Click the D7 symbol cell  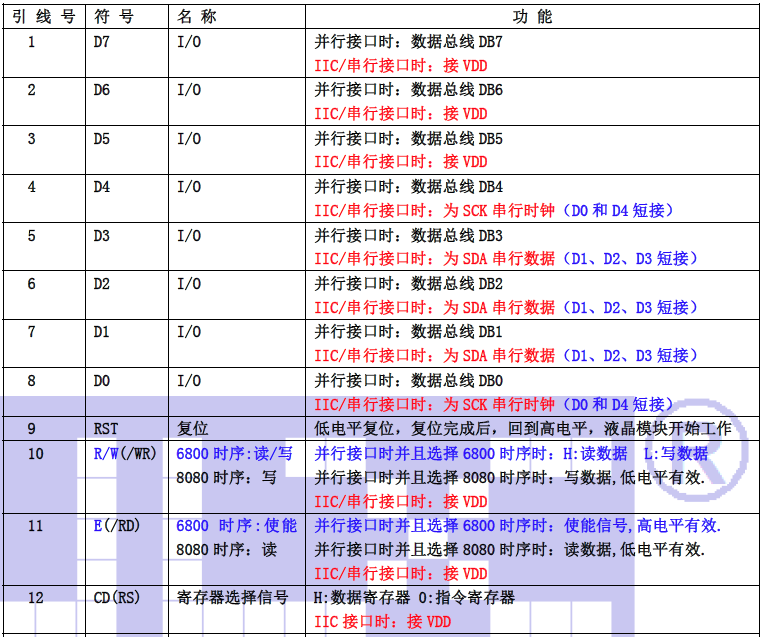[x=102, y=42]
